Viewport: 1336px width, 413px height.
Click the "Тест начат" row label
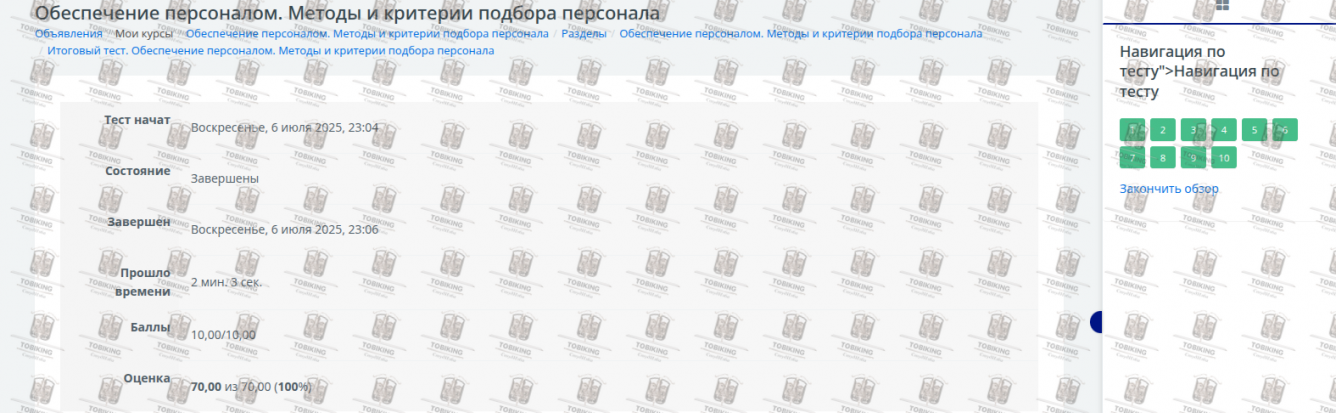(x=137, y=120)
